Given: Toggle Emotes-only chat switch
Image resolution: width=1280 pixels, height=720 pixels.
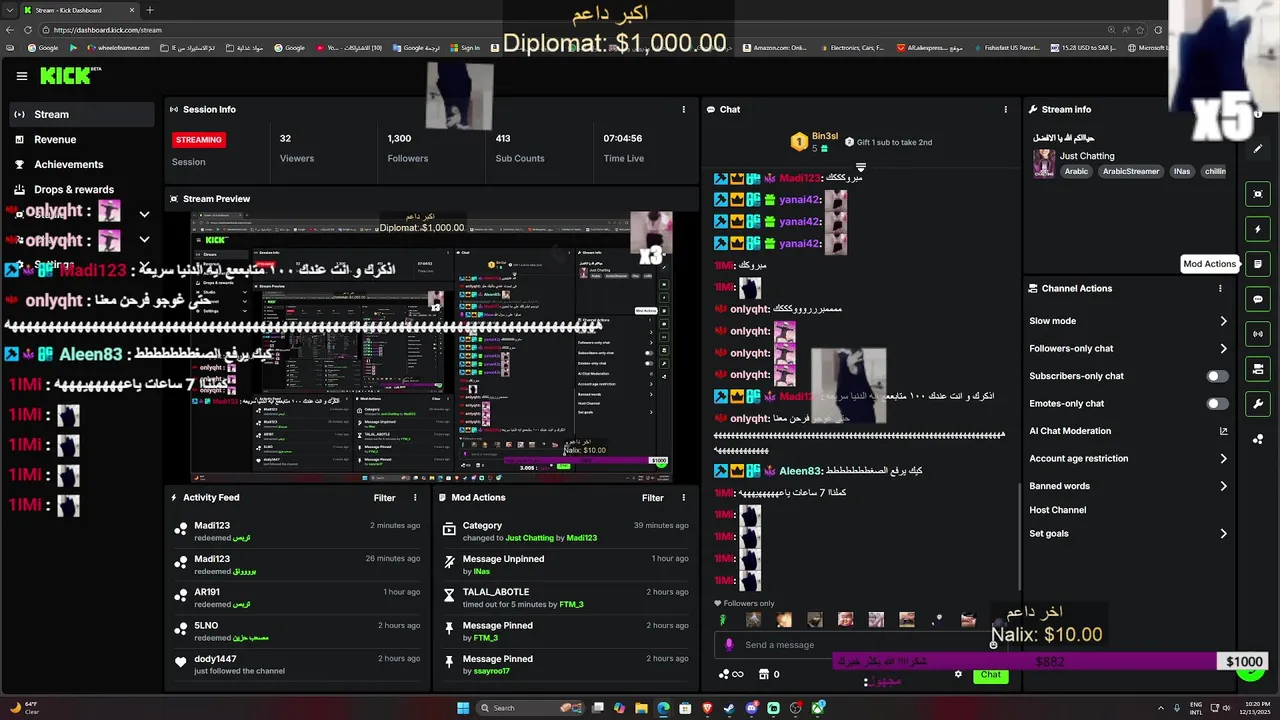Looking at the screenshot, I should (x=1217, y=403).
